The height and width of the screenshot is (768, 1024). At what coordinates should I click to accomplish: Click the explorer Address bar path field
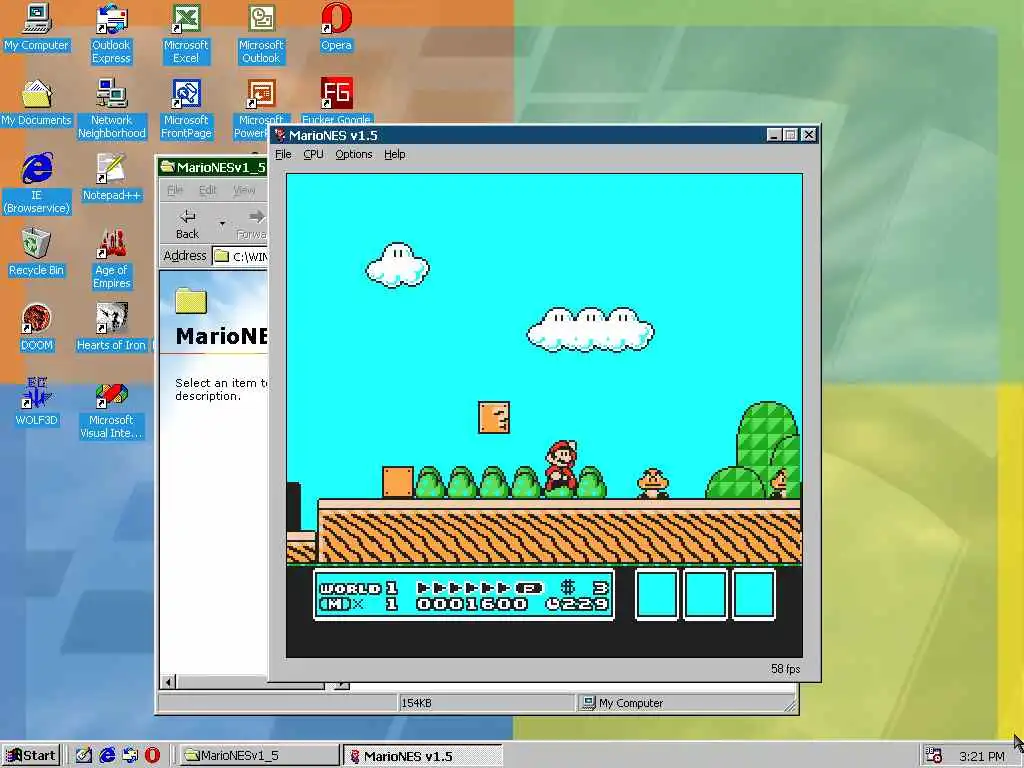[241, 256]
